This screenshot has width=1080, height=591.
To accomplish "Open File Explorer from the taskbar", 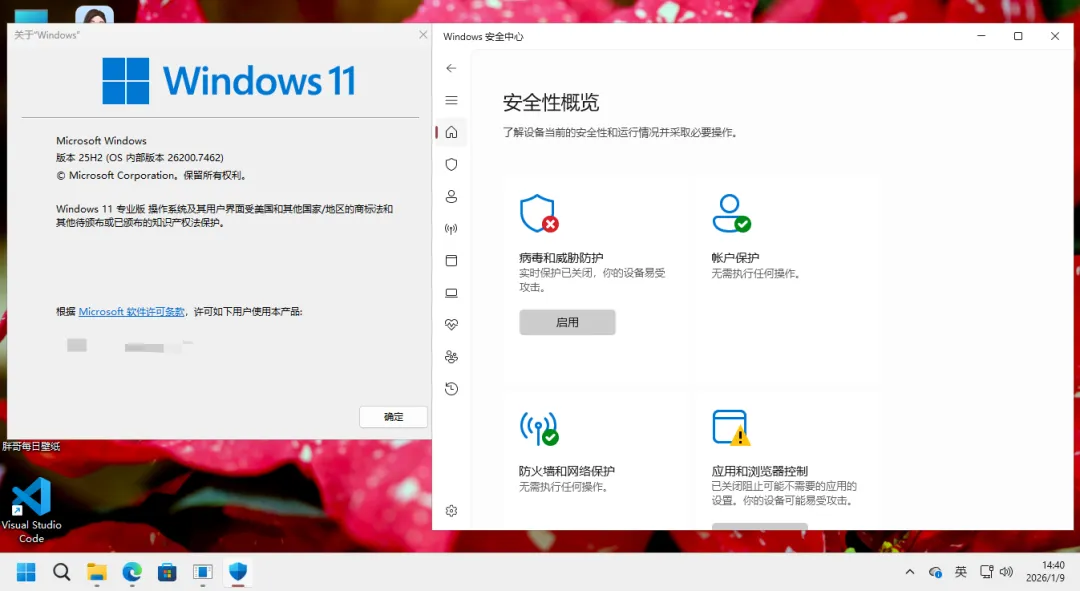I will click(96, 572).
